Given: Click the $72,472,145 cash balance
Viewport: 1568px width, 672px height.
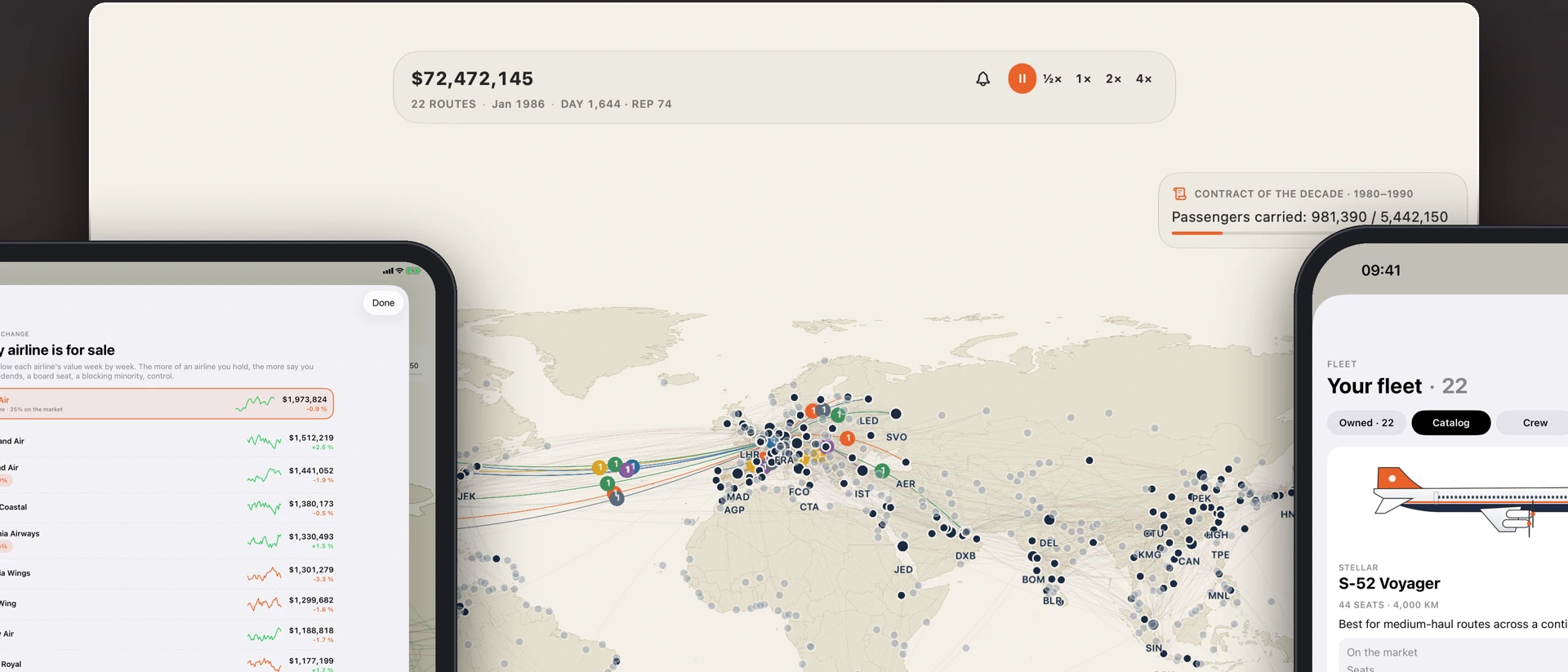Looking at the screenshot, I should (472, 78).
